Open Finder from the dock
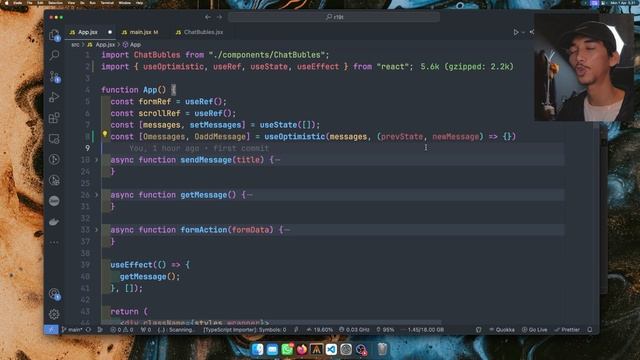This screenshot has height=360, width=640. 258,349
